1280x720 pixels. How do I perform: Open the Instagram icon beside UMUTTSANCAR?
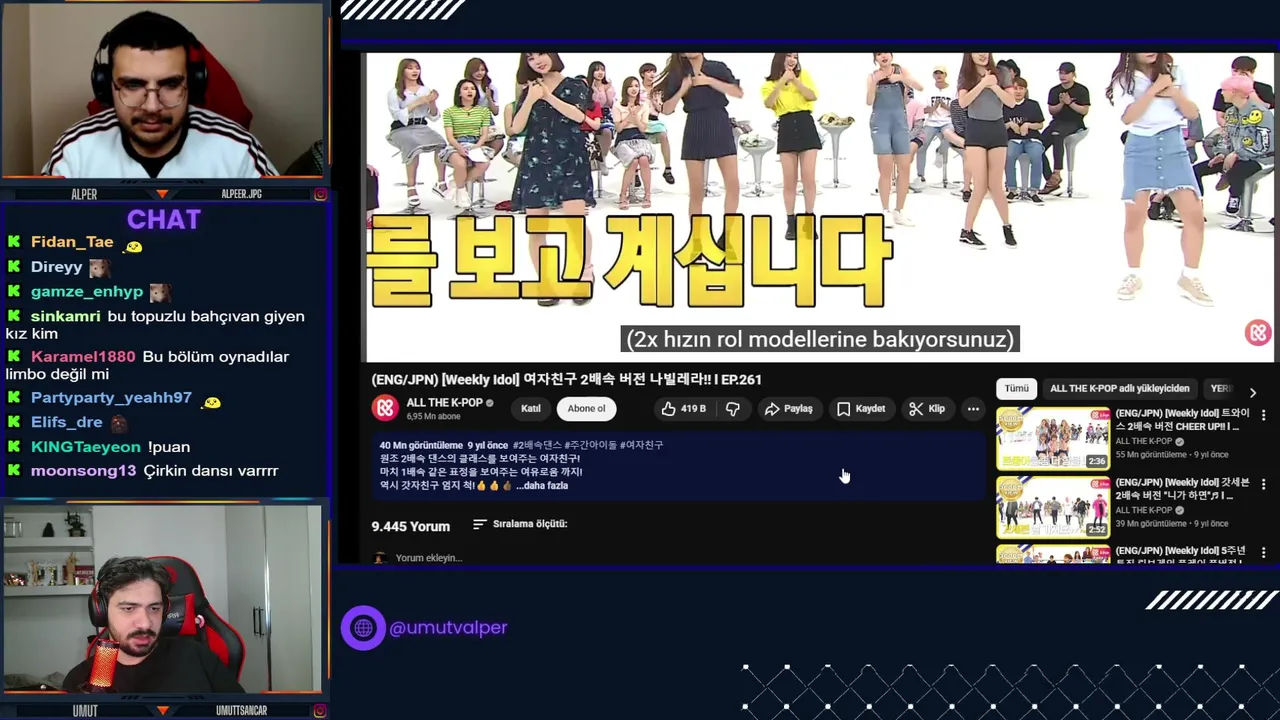point(320,711)
